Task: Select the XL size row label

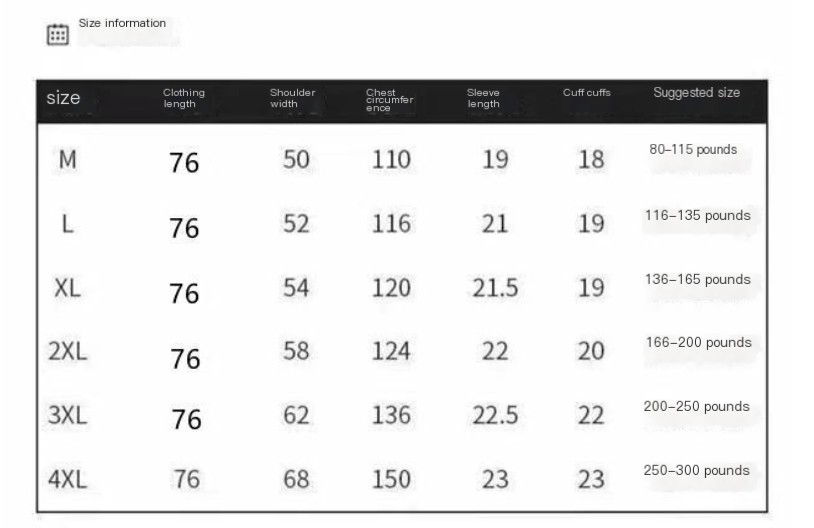Action: pos(67,288)
